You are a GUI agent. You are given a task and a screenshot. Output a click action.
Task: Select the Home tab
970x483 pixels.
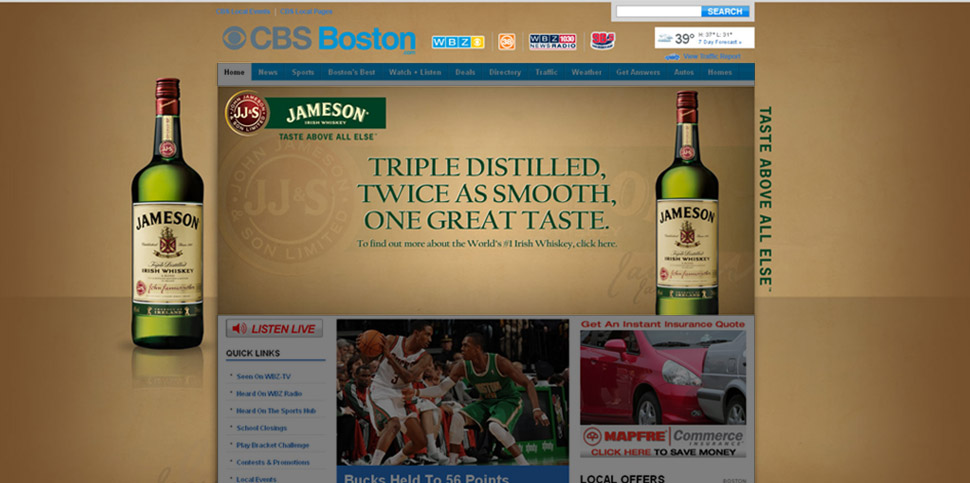click(x=234, y=72)
